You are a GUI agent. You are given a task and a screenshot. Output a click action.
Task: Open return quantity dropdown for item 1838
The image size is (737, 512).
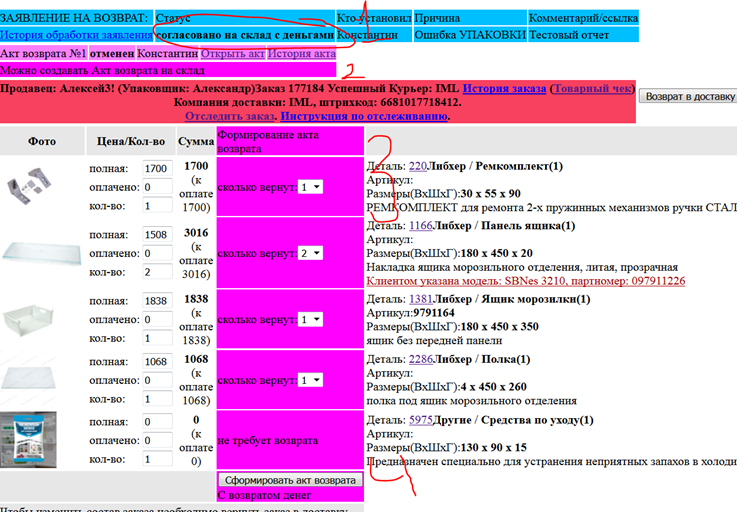coord(310,320)
